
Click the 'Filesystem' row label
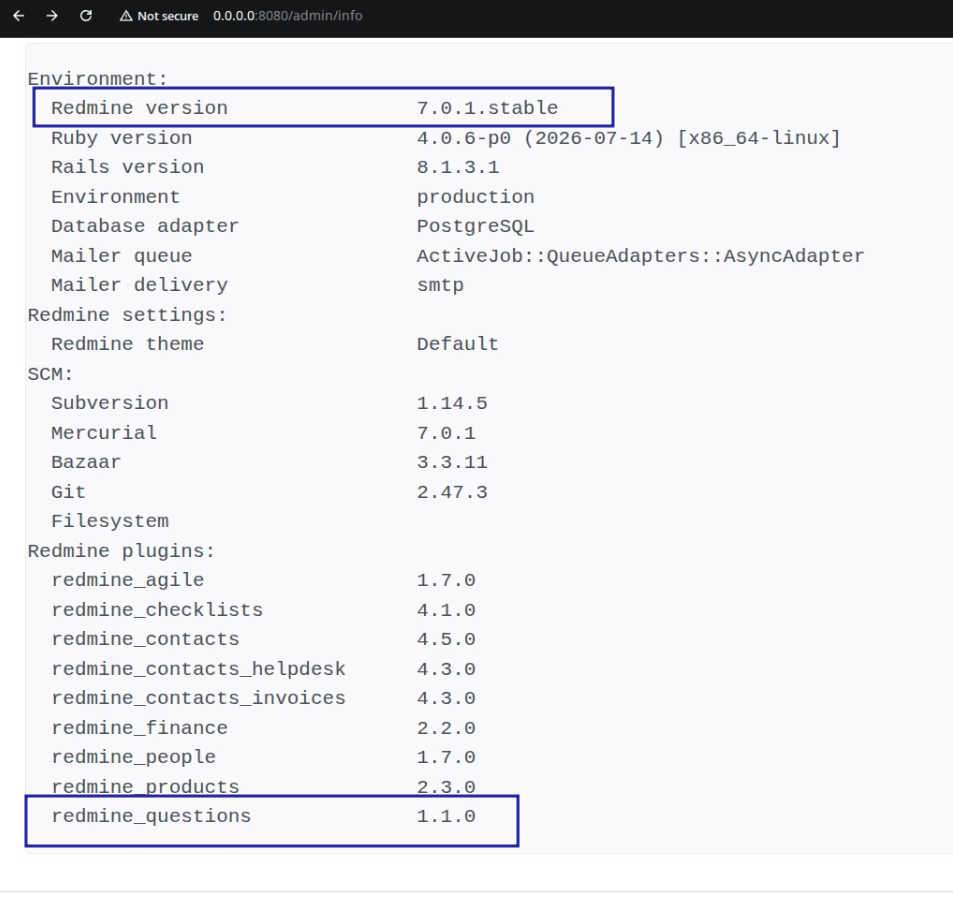[x=110, y=521]
